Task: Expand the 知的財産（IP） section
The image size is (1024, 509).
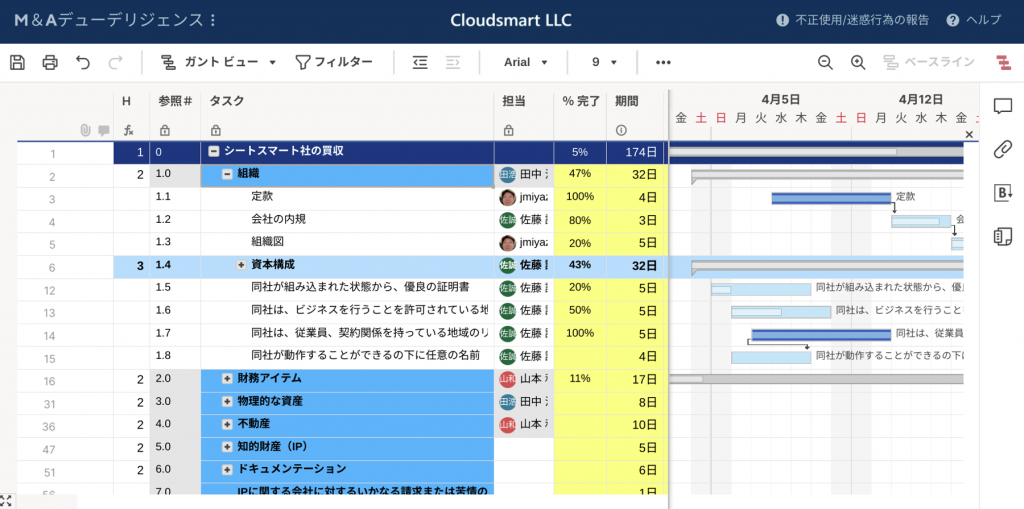Action: pyautogui.click(x=227, y=447)
